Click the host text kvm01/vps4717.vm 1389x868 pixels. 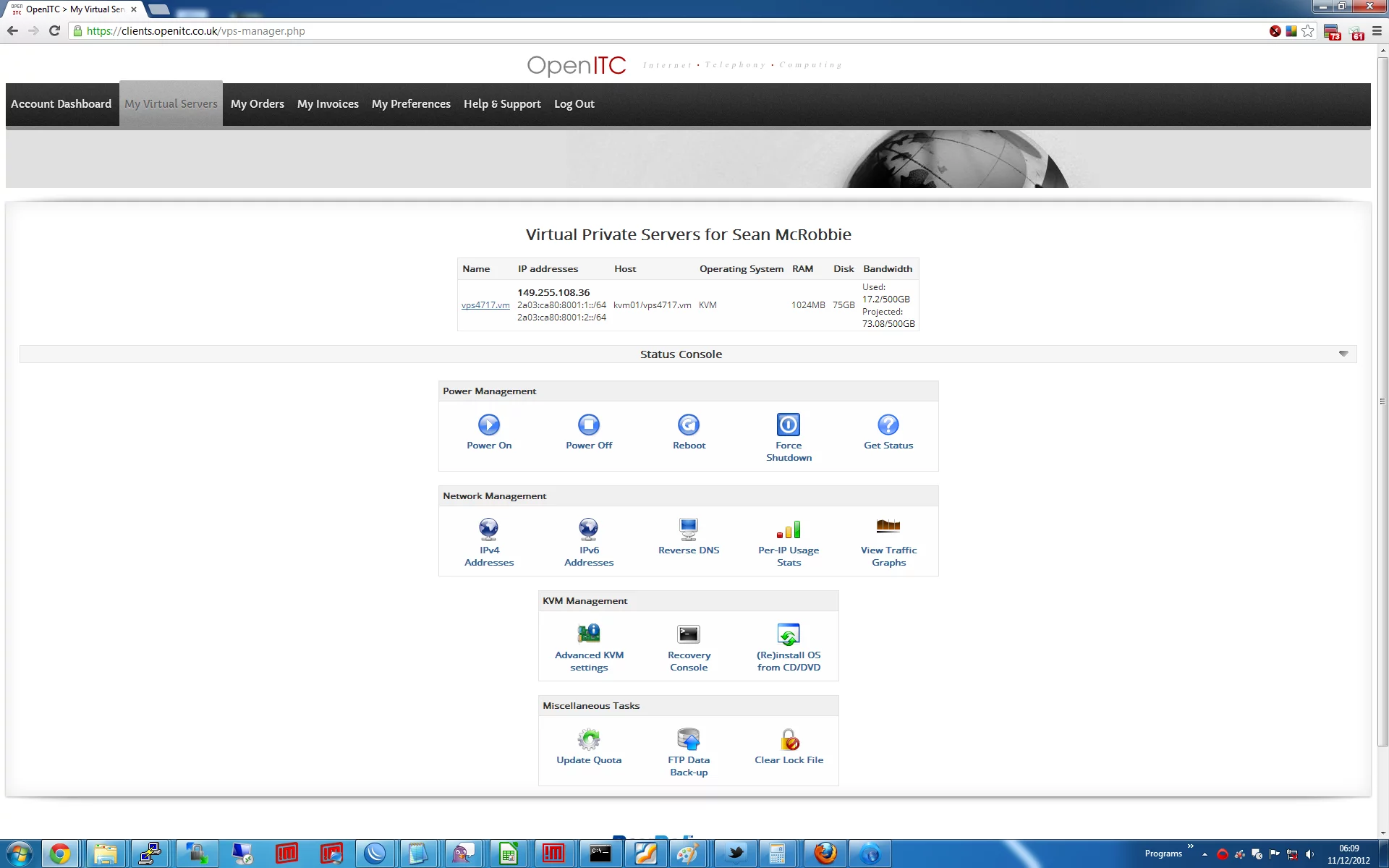click(653, 305)
